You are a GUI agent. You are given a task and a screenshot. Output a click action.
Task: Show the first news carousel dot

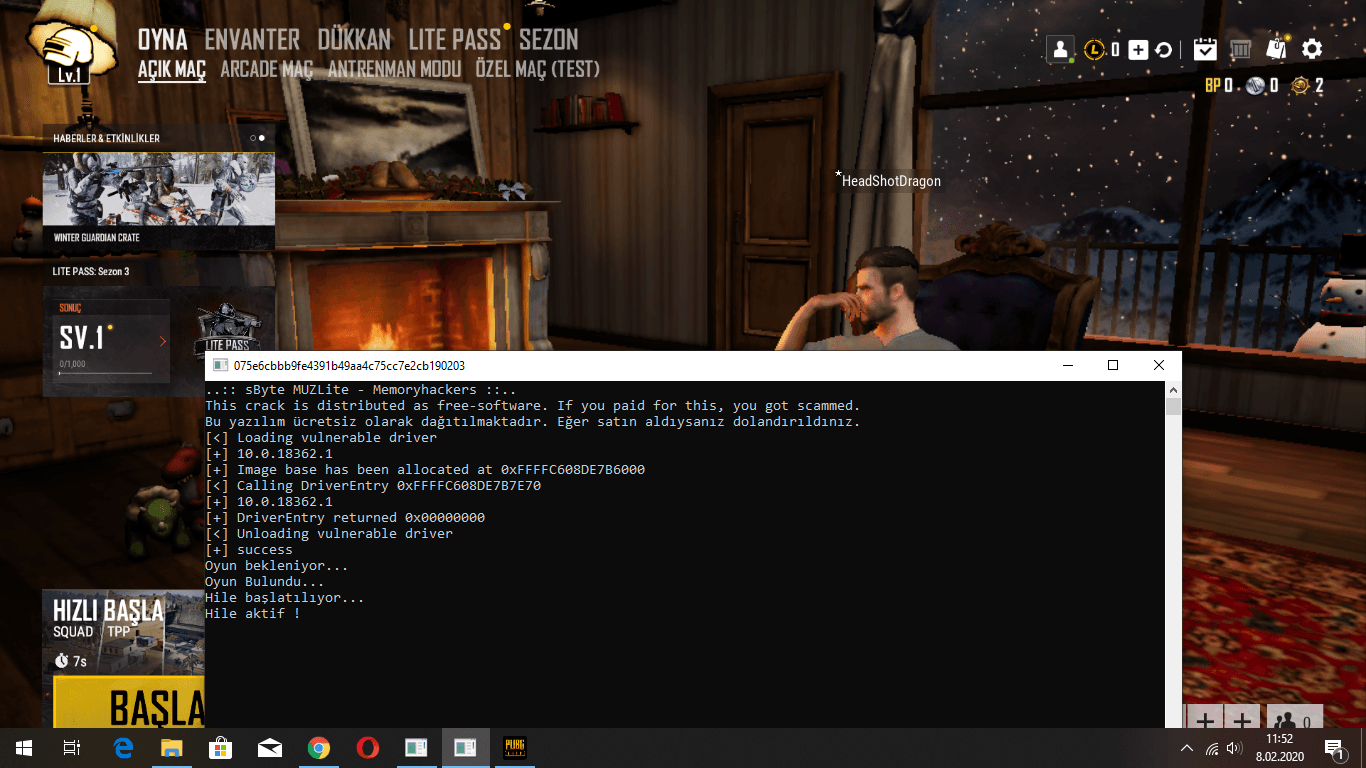point(253,138)
